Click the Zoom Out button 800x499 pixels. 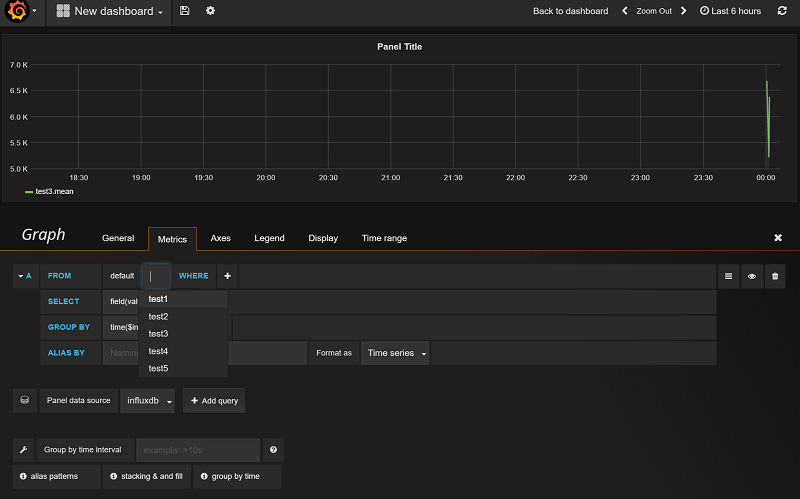[654, 11]
